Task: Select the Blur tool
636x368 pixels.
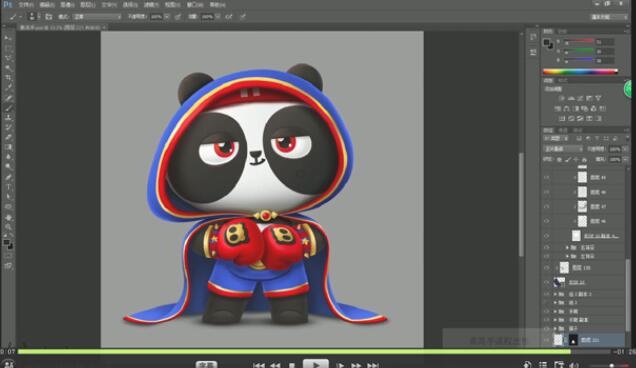Action: [x=8, y=157]
